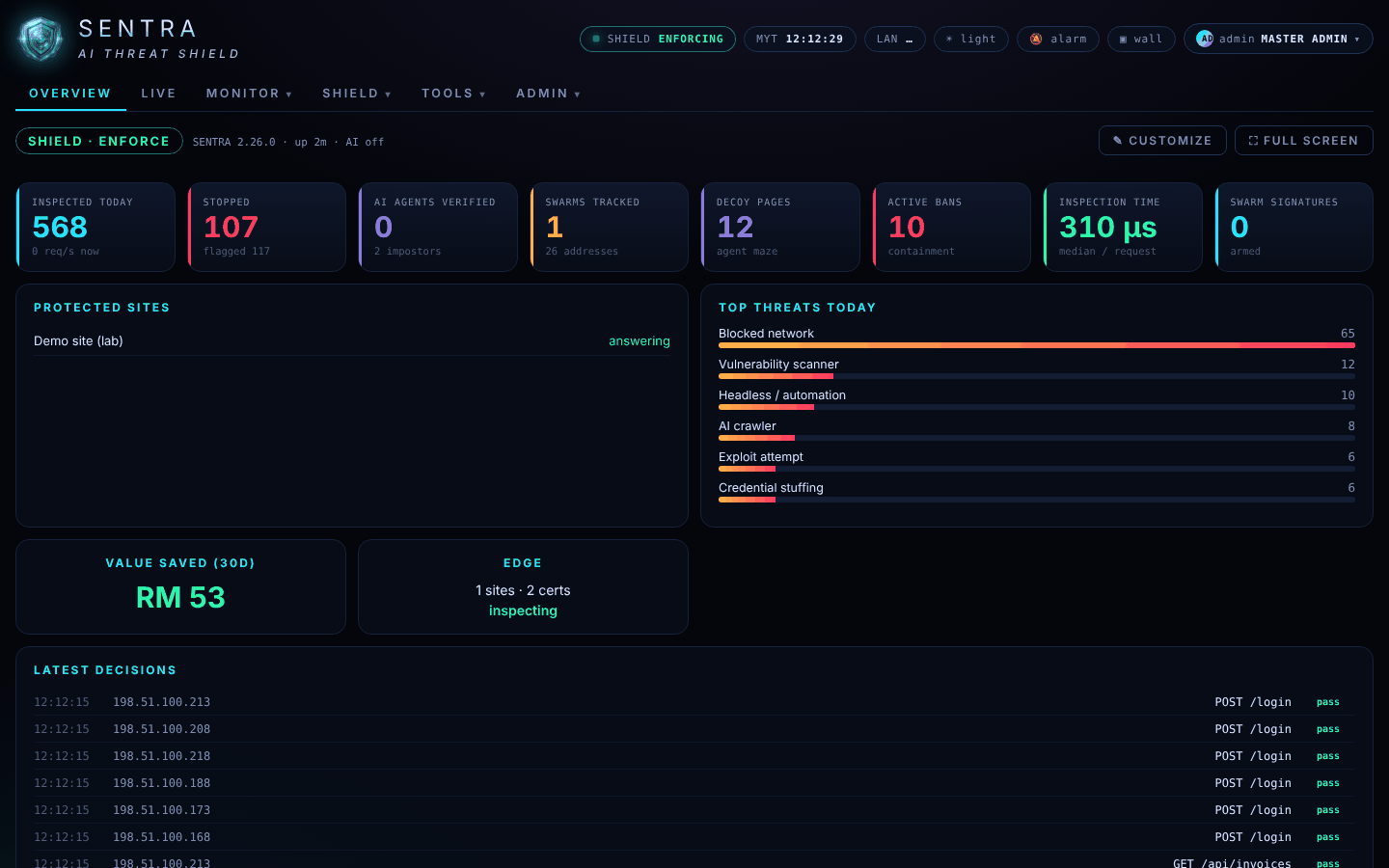This screenshot has width=1389, height=868.
Task: Click the 'Credential stuffing' threat label
Action: [x=771, y=488]
